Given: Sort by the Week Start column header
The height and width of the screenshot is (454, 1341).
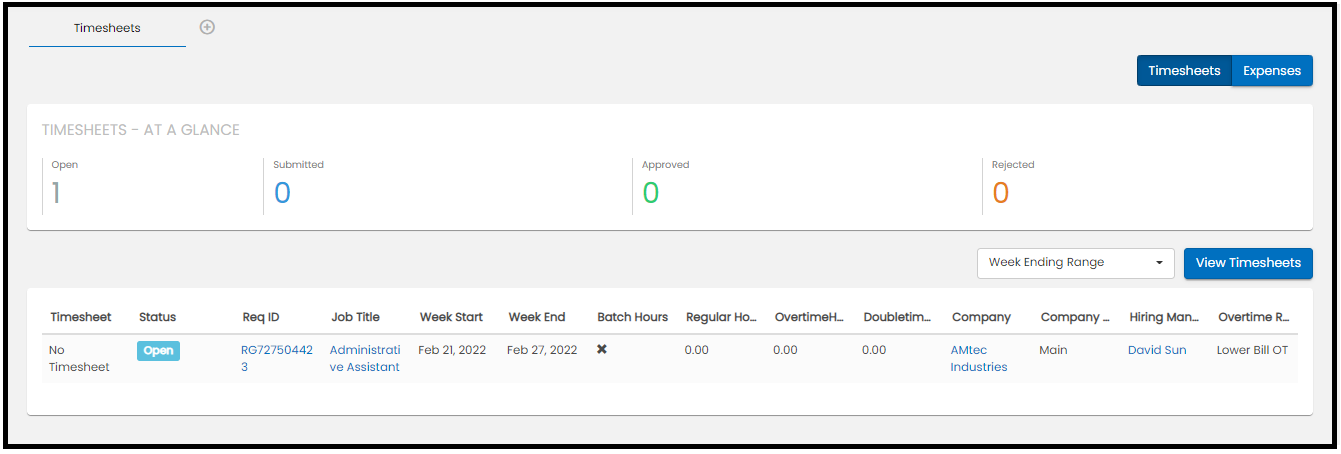Looking at the screenshot, I should [451, 317].
